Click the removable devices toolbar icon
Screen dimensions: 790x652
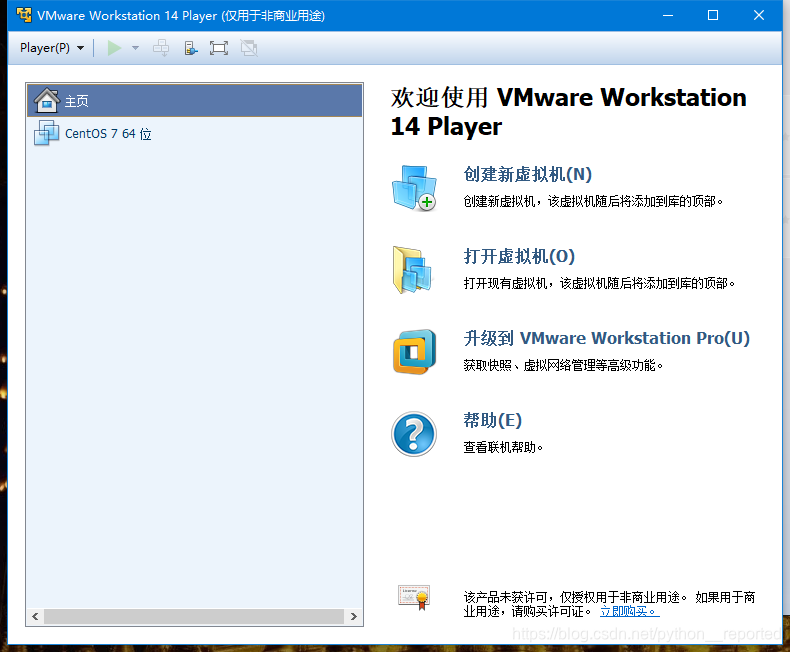click(190, 48)
